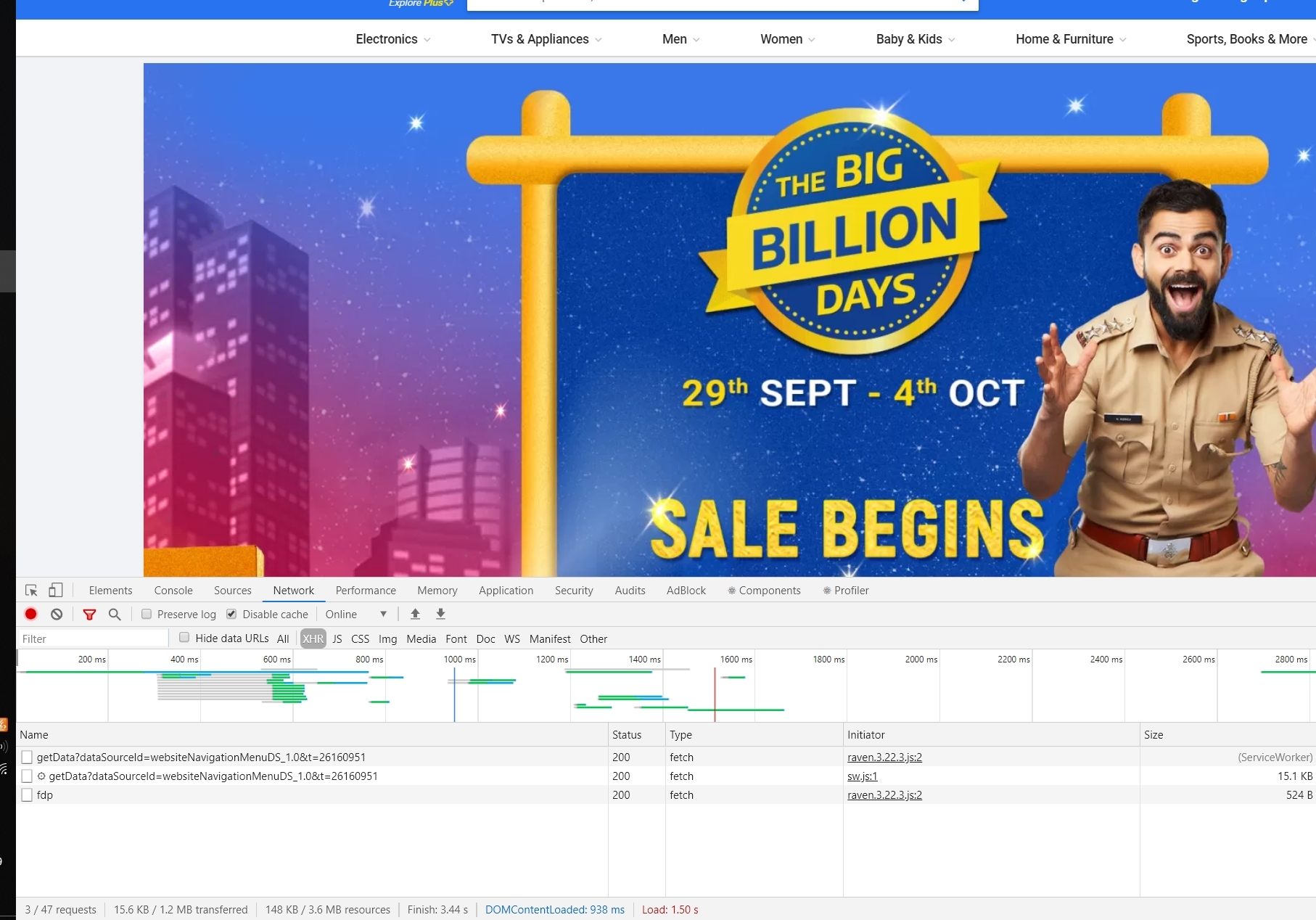
Task: Open the sw.js:1 initiator link
Action: (x=863, y=776)
